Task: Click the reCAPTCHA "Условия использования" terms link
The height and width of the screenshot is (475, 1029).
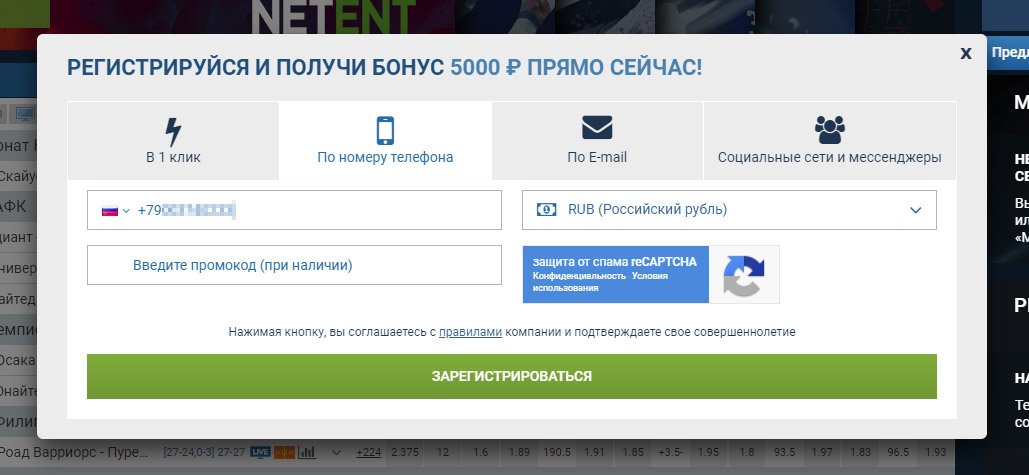Action: 650,276
